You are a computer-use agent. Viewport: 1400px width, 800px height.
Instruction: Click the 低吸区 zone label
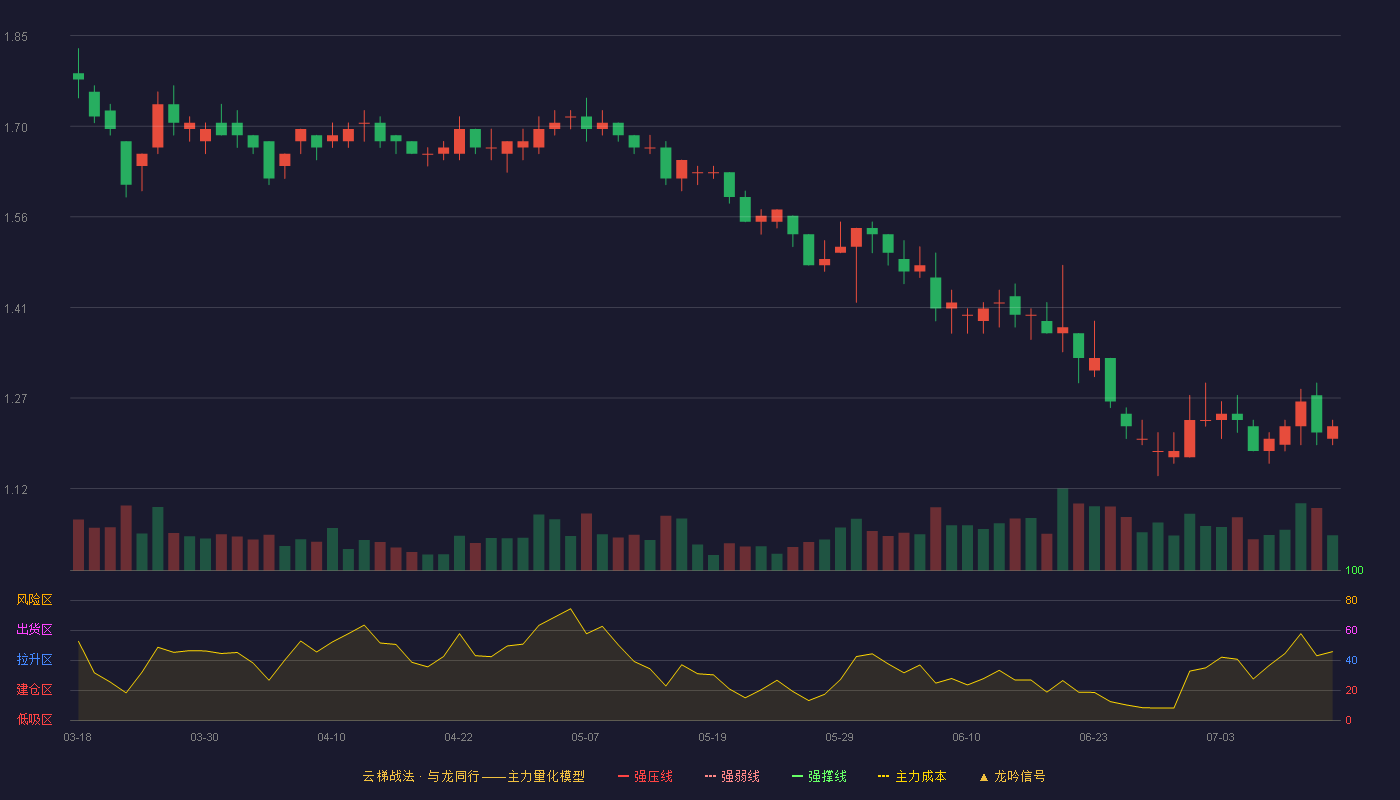[34, 720]
